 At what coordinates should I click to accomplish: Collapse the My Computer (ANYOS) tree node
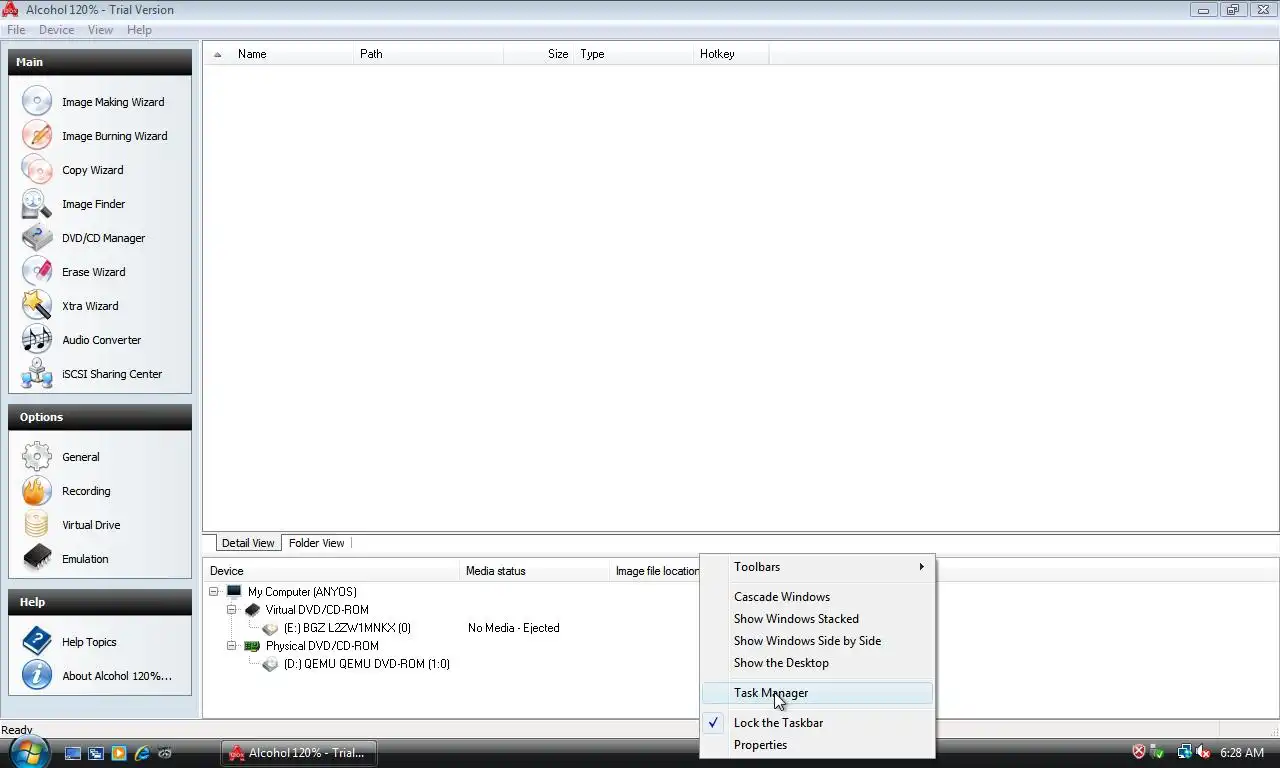pos(214,591)
